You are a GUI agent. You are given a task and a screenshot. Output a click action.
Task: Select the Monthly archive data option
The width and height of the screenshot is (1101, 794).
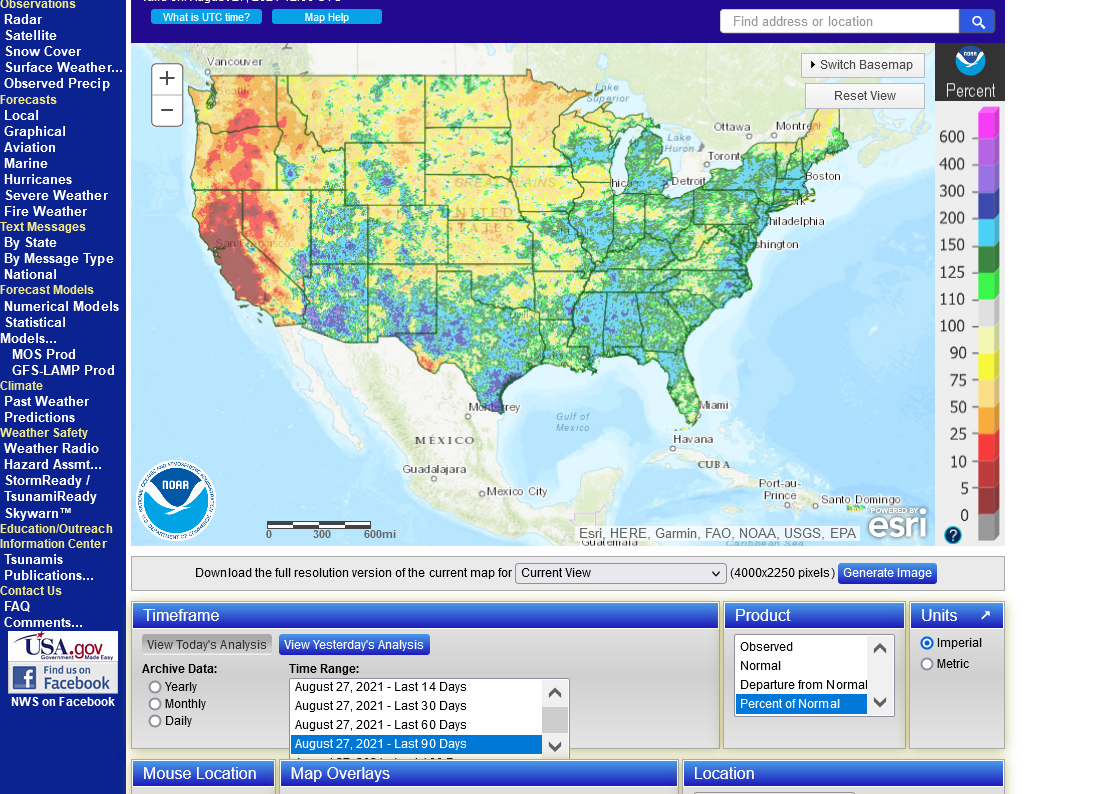click(x=155, y=704)
